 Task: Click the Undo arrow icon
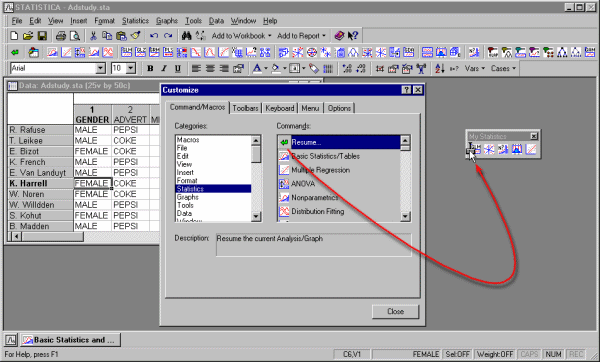154,36
